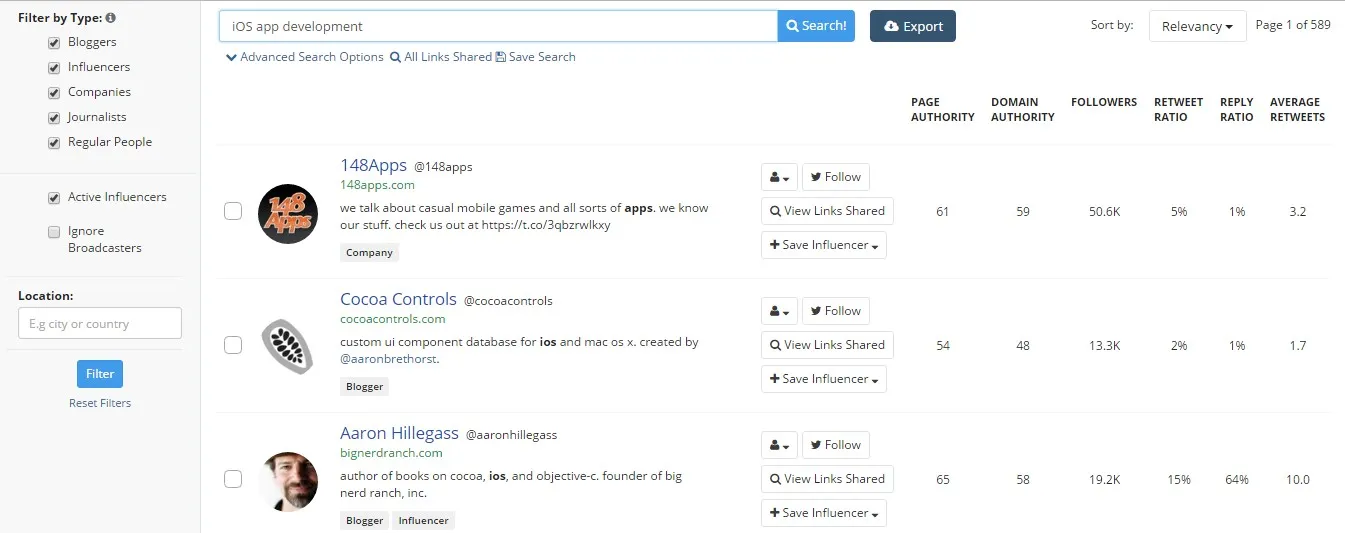Visit the bignerdranch.com link
This screenshot has height=533, width=1345.
390,453
